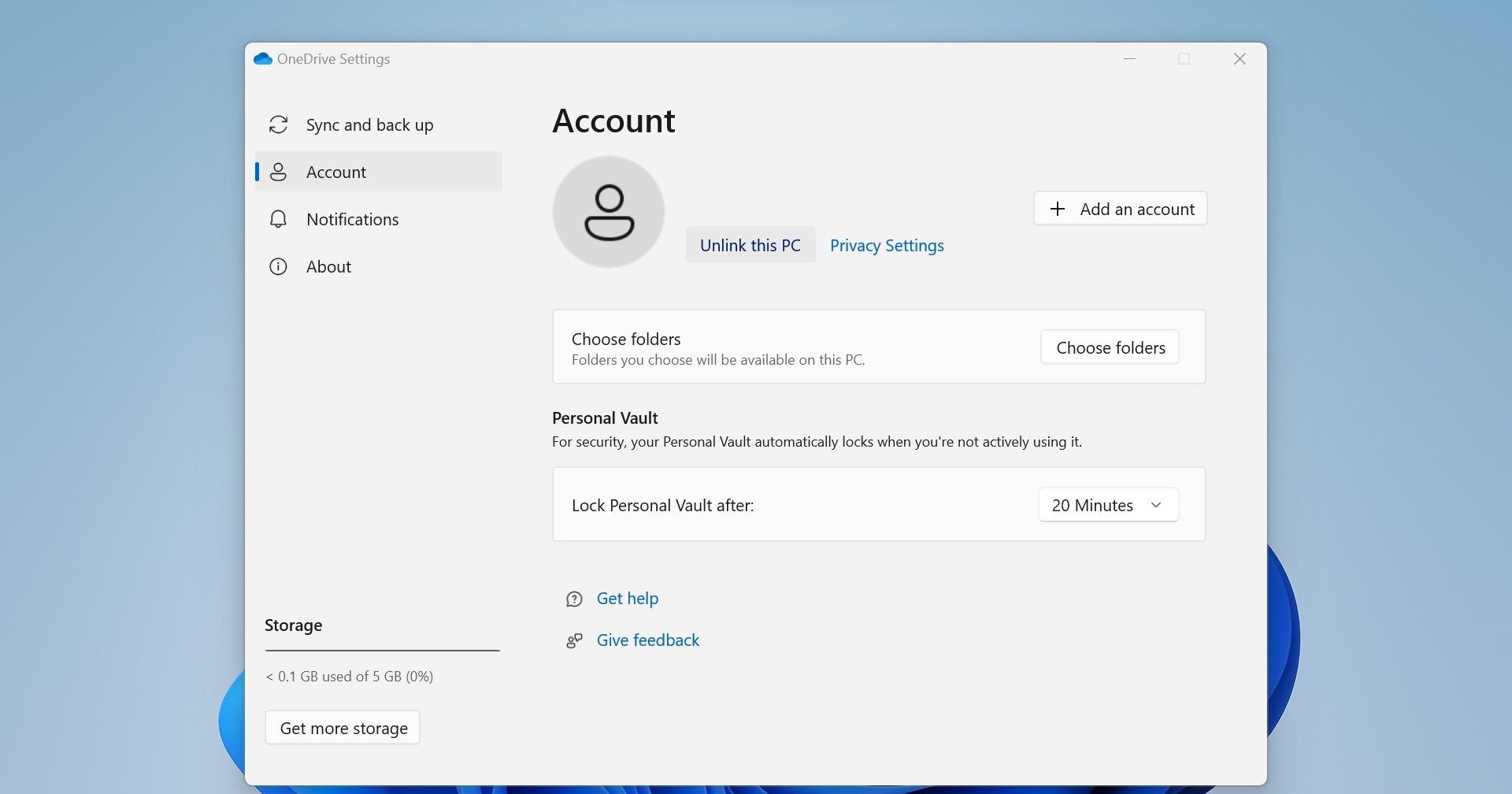Screen dimensions: 1512x794
Task: Open the Privacy Settings link
Action: click(887, 246)
